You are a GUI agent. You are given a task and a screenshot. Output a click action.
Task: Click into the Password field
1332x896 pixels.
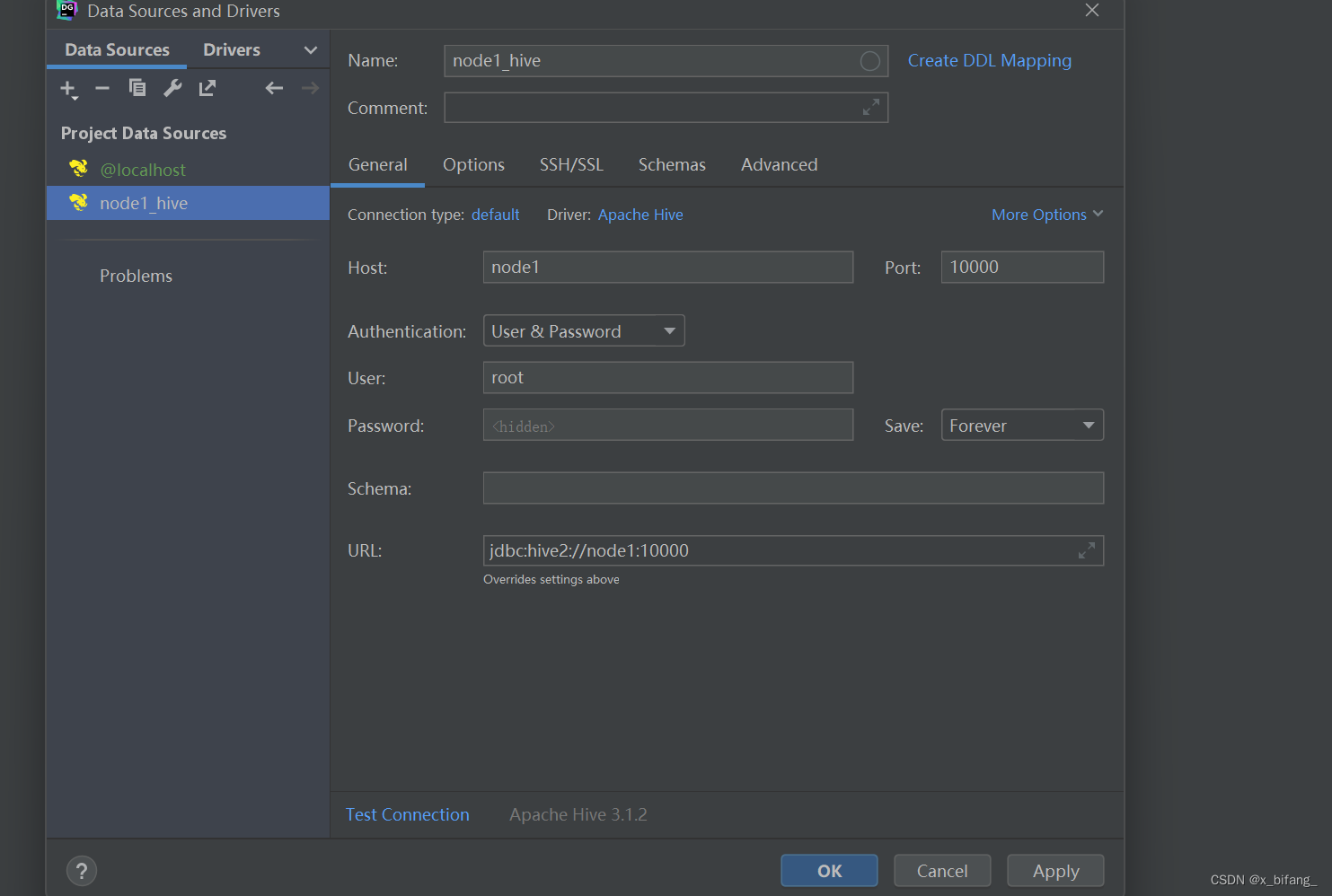668,425
